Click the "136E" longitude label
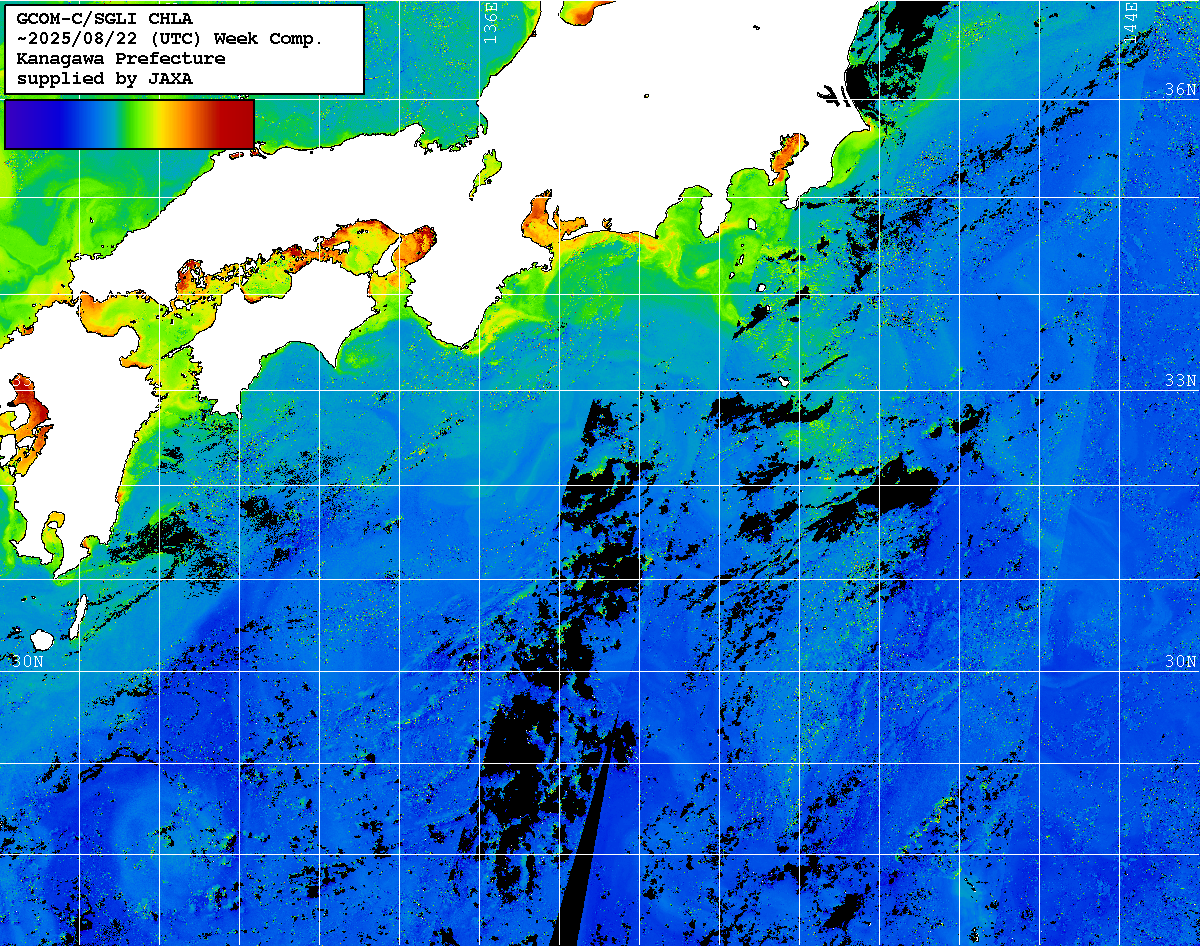 point(490,22)
